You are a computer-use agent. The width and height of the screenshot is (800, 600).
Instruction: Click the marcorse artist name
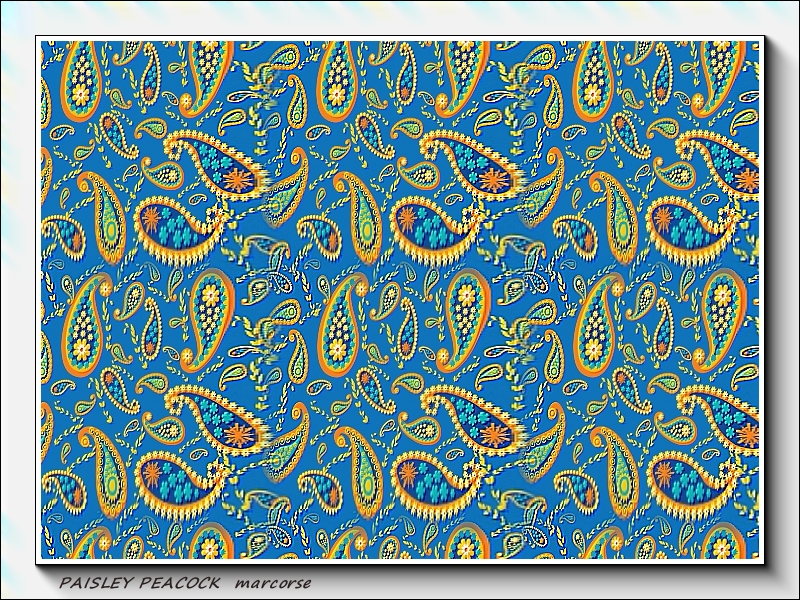273,582
